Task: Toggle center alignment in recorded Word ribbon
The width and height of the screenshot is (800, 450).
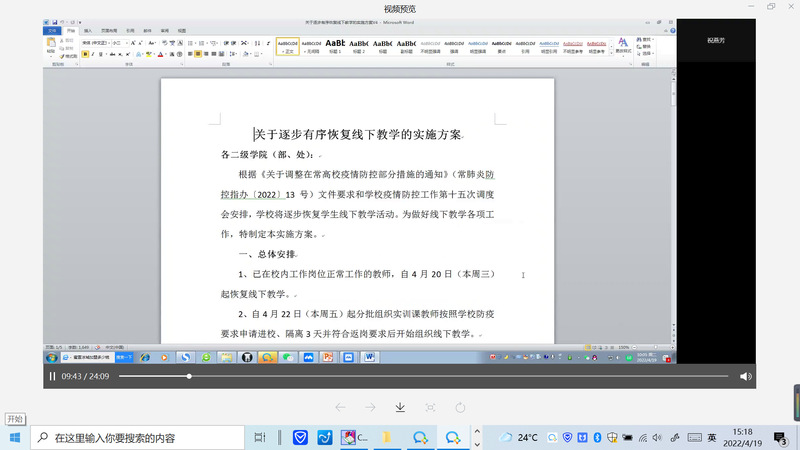Action: [198, 54]
